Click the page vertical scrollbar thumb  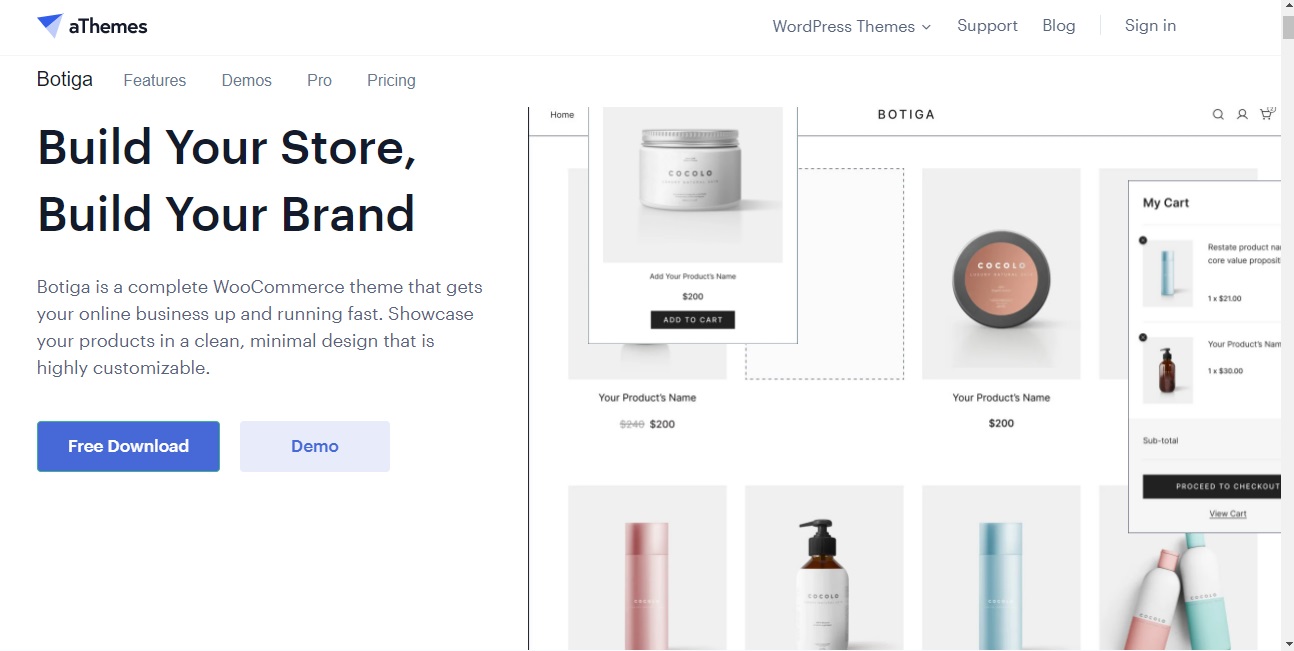pyautogui.click(x=1287, y=27)
